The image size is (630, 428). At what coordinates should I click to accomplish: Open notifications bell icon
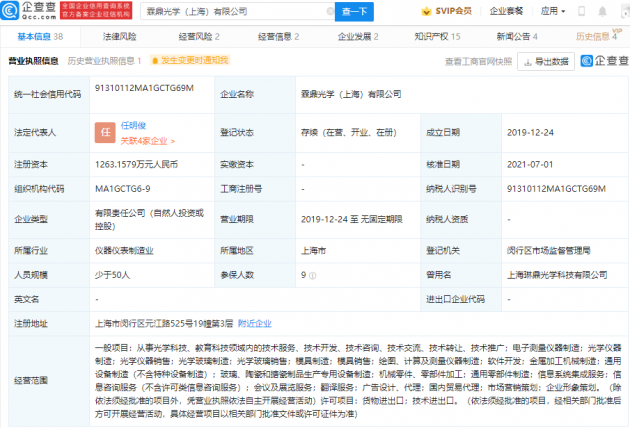point(602,11)
